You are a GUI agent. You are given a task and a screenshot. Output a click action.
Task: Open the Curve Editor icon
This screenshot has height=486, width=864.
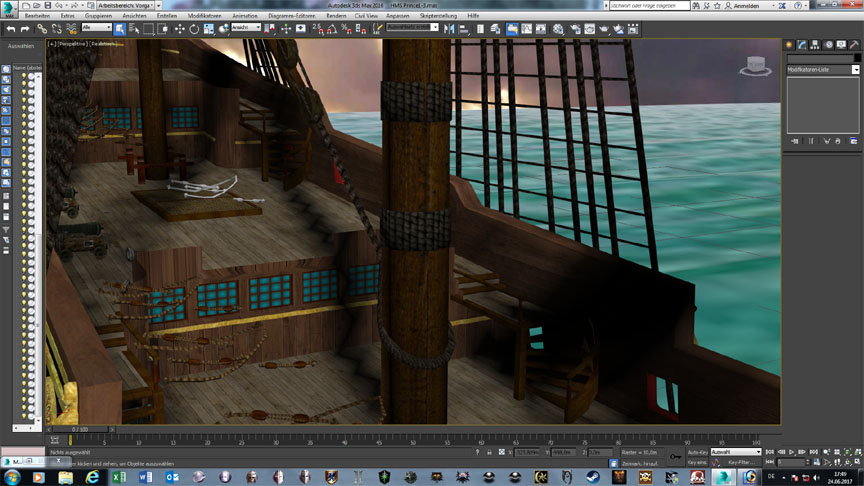coord(527,29)
